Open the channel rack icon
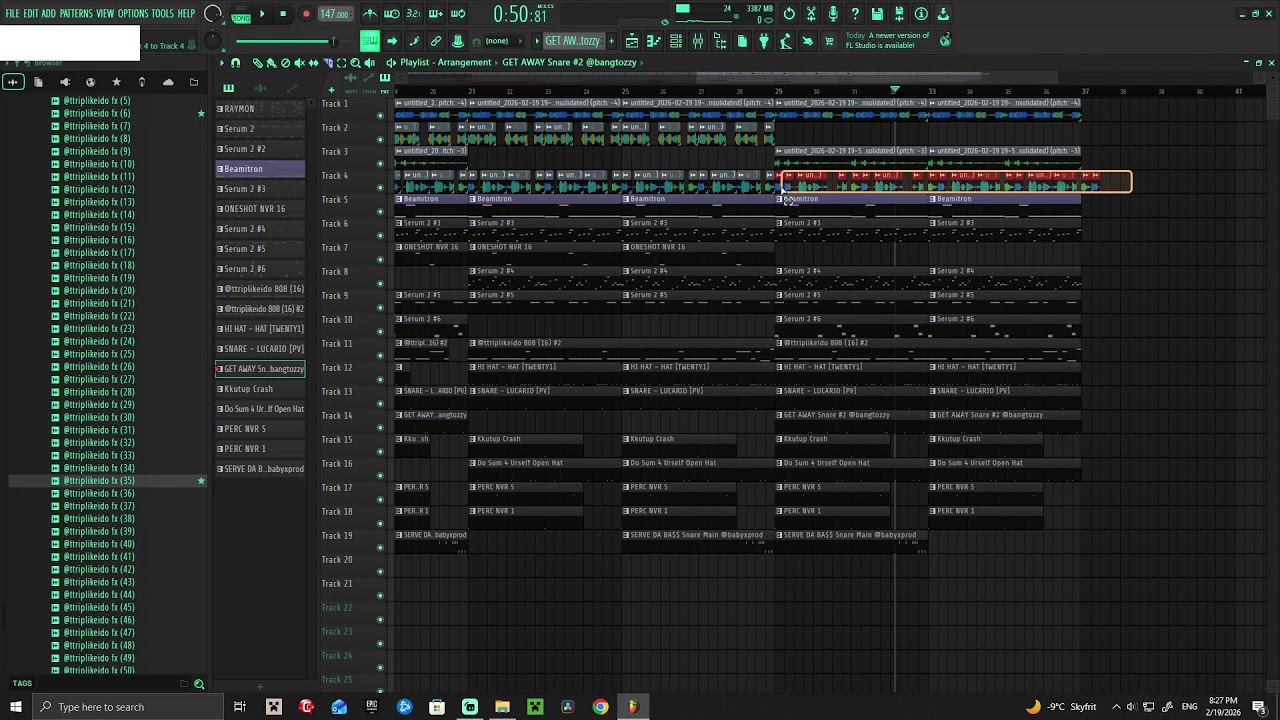The width and height of the screenshot is (1280, 720). [x=676, y=41]
